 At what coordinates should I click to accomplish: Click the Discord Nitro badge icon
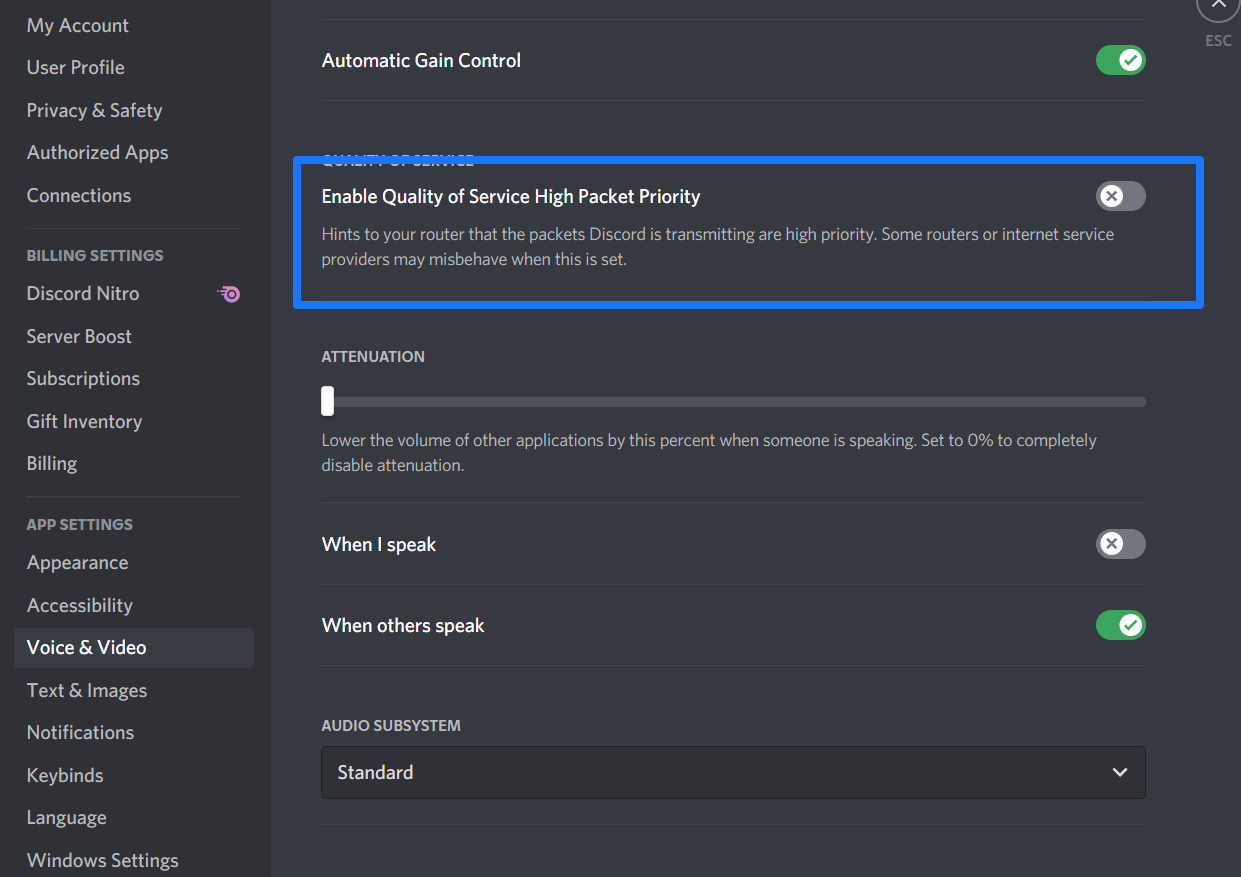229,294
